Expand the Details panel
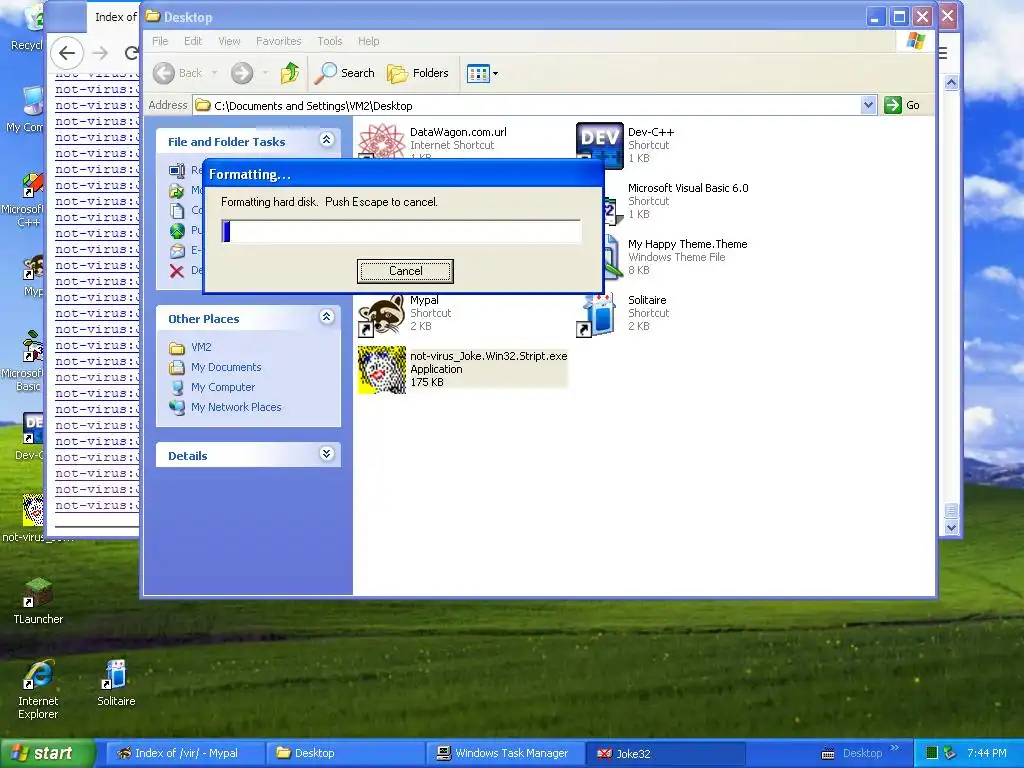 tap(327, 454)
